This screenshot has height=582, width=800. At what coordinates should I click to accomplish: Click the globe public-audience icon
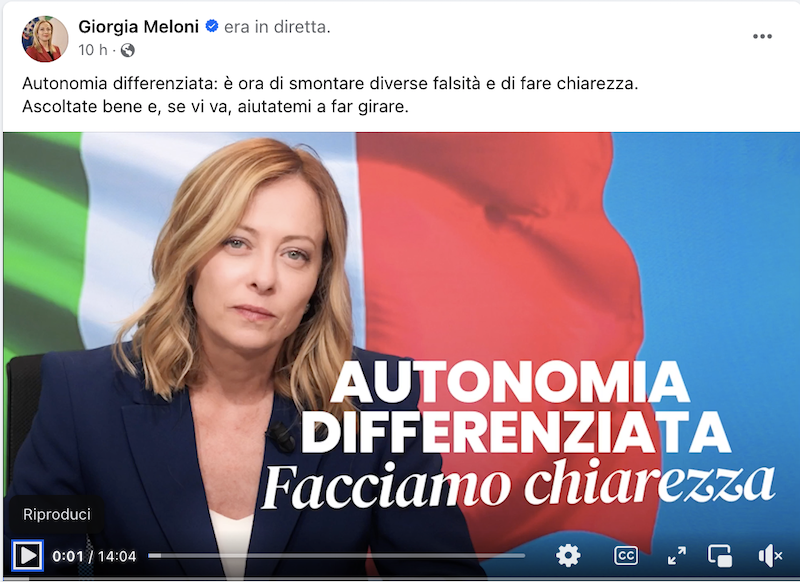(128, 50)
